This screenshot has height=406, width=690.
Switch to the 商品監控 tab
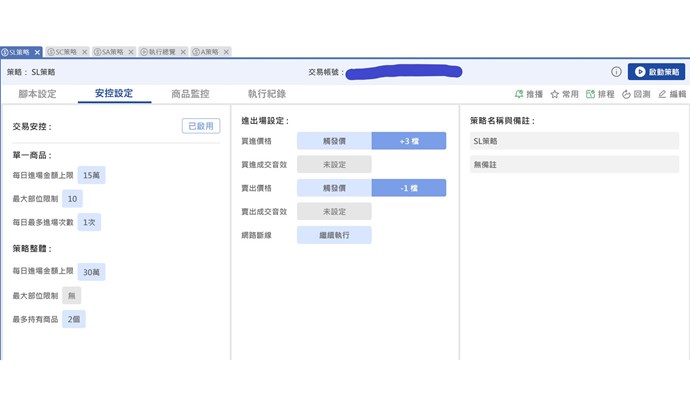[190, 94]
